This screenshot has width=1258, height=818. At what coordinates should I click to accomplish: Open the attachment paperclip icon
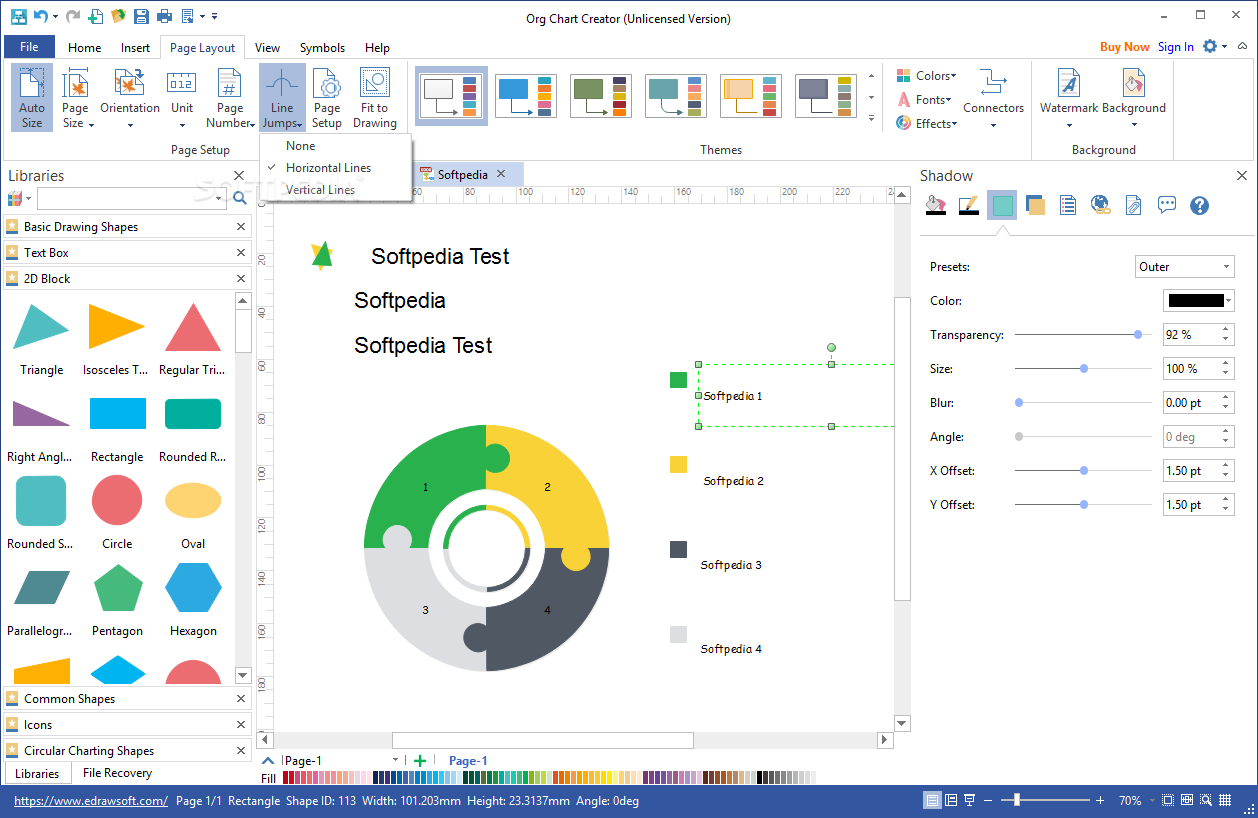pyautogui.click(x=1134, y=205)
